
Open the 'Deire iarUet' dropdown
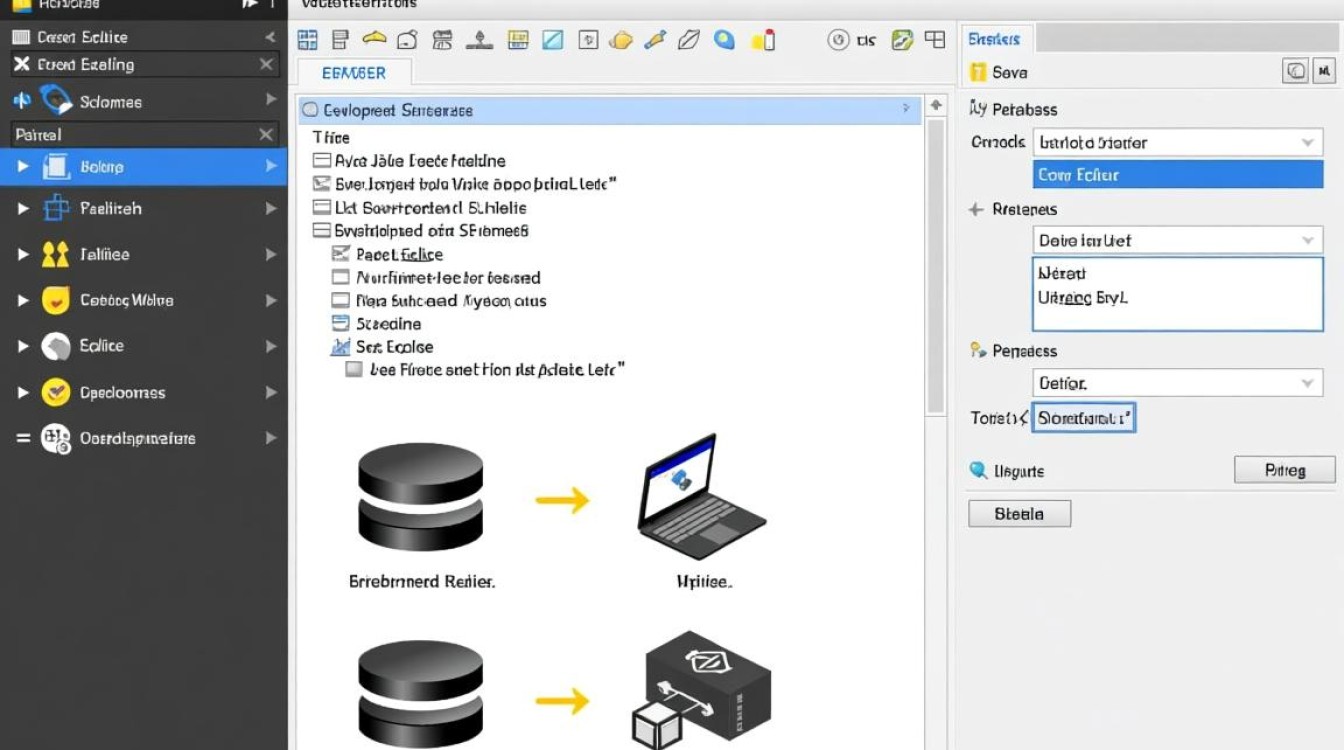(1307, 241)
